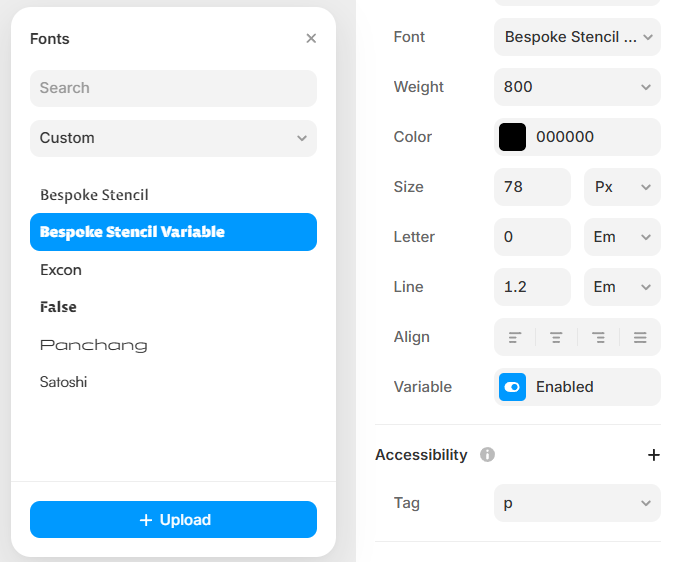Open the Weight 800 dropdown
Viewport: 678px width, 562px height.
click(577, 87)
